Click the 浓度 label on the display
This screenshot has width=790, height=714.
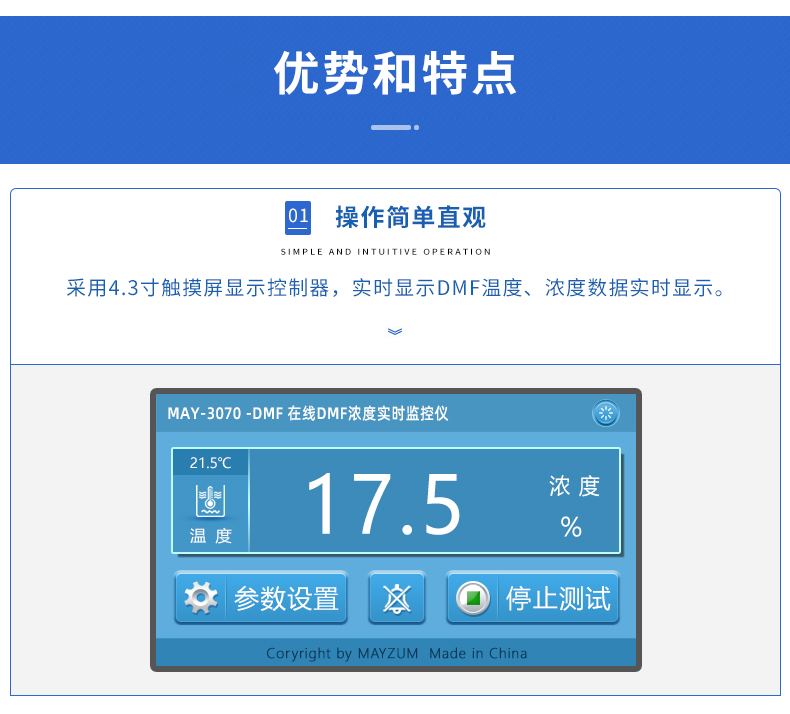click(574, 487)
